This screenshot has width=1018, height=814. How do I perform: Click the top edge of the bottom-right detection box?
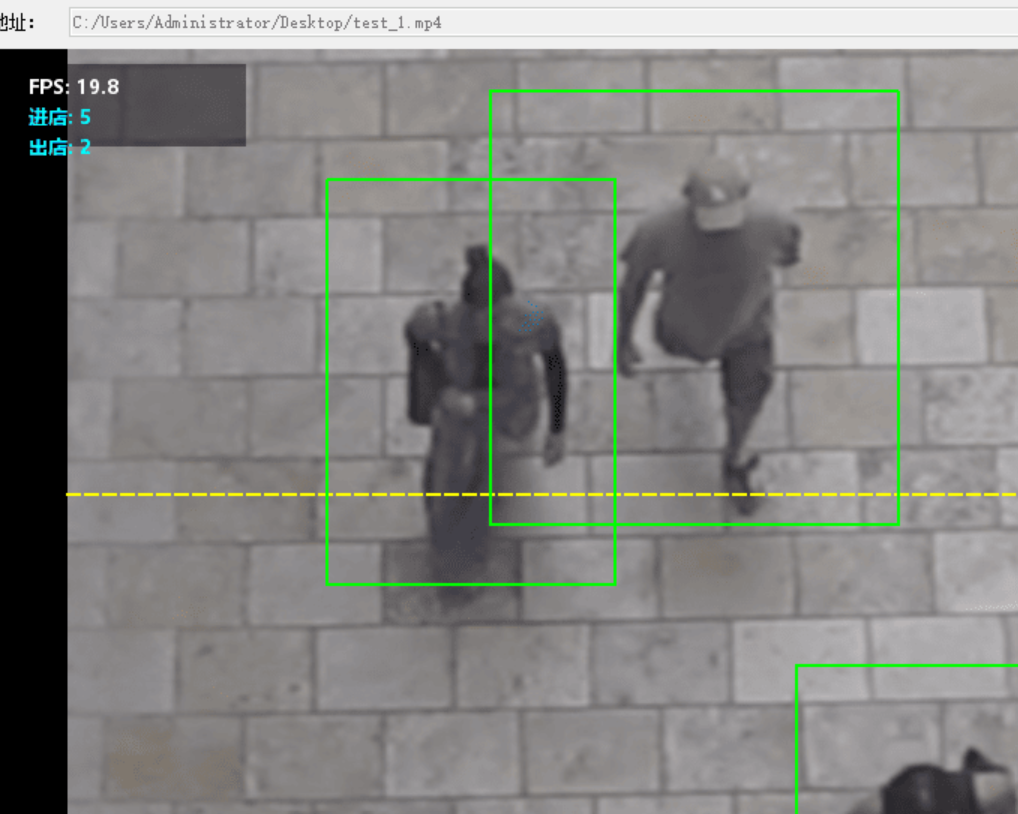pos(900,665)
